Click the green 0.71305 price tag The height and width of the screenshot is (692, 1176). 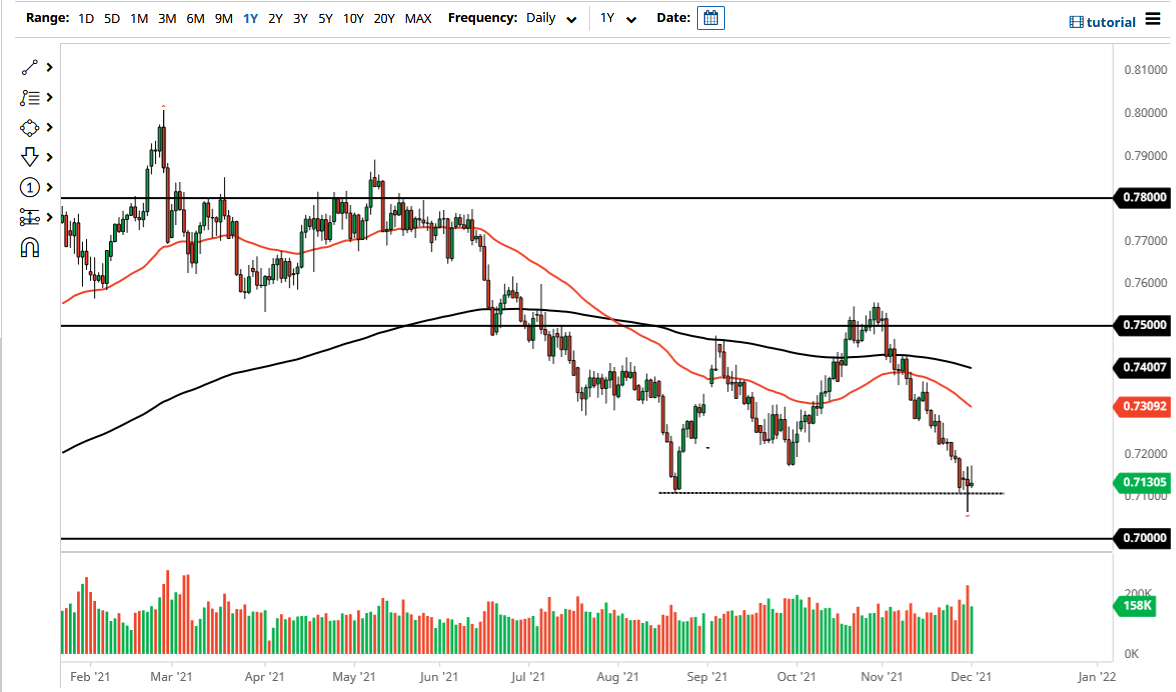click(x=1142, y=482)
